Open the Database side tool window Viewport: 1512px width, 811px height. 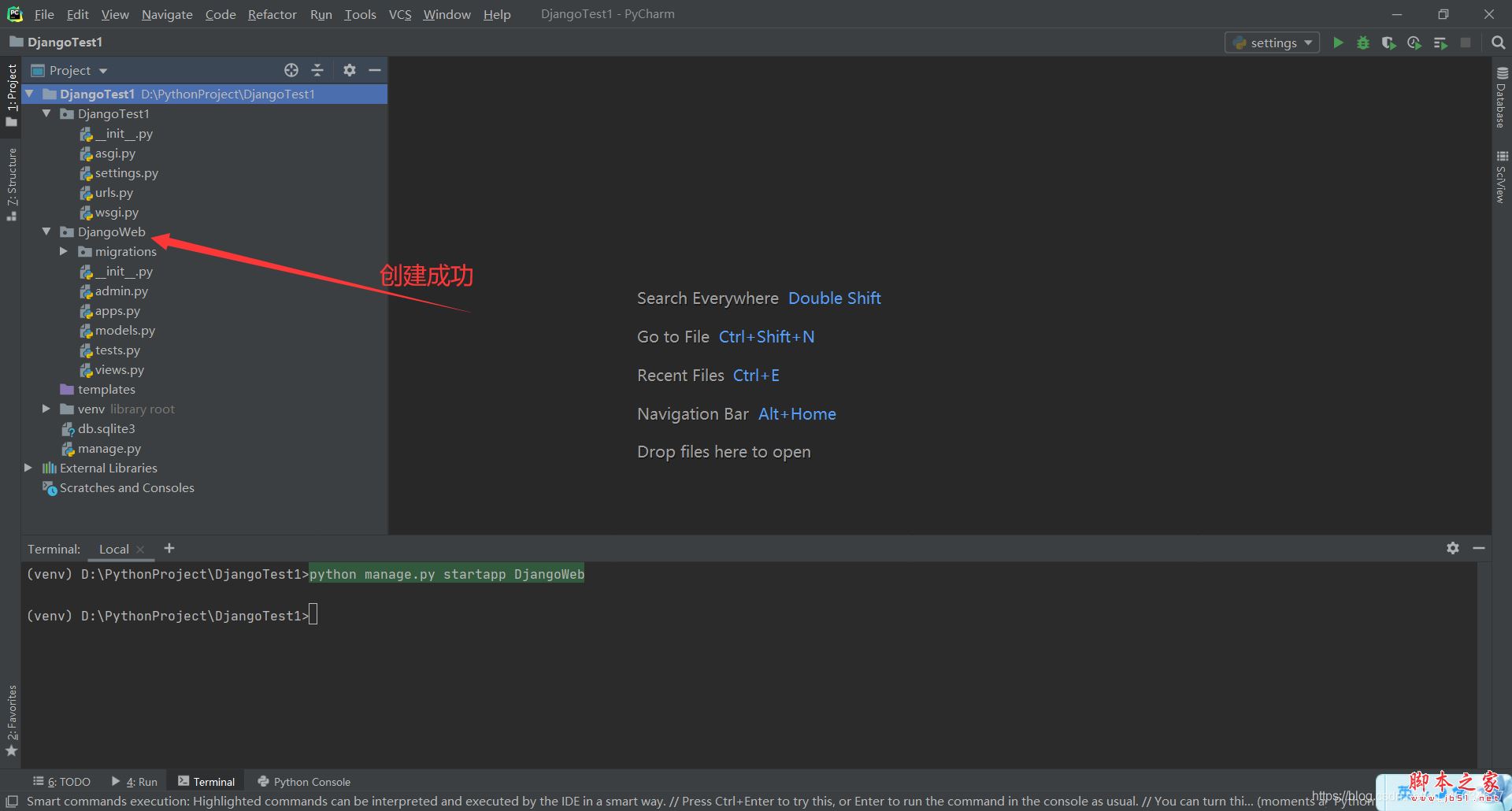click(x=1501, y=96)
